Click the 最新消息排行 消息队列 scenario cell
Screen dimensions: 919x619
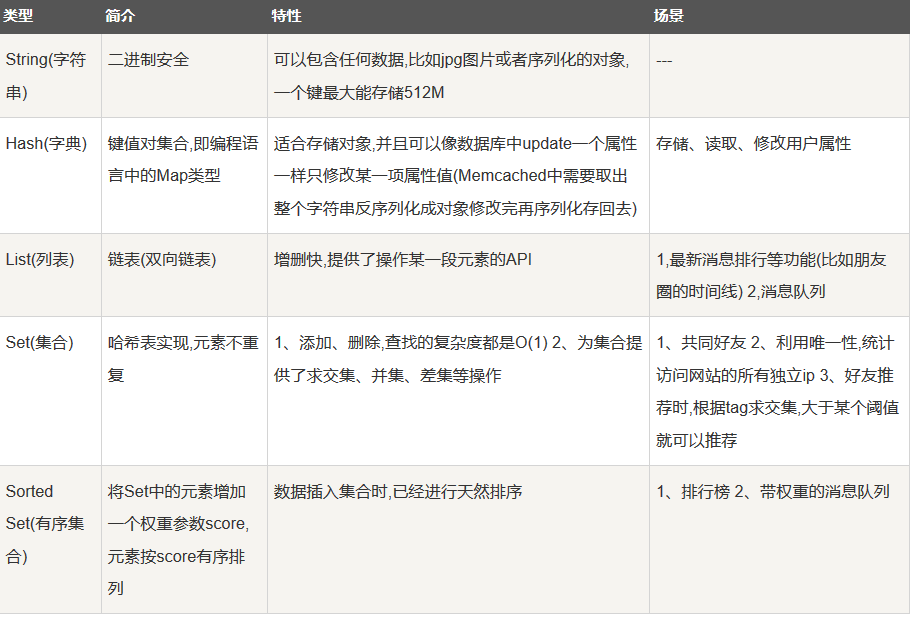click(780, 275)
